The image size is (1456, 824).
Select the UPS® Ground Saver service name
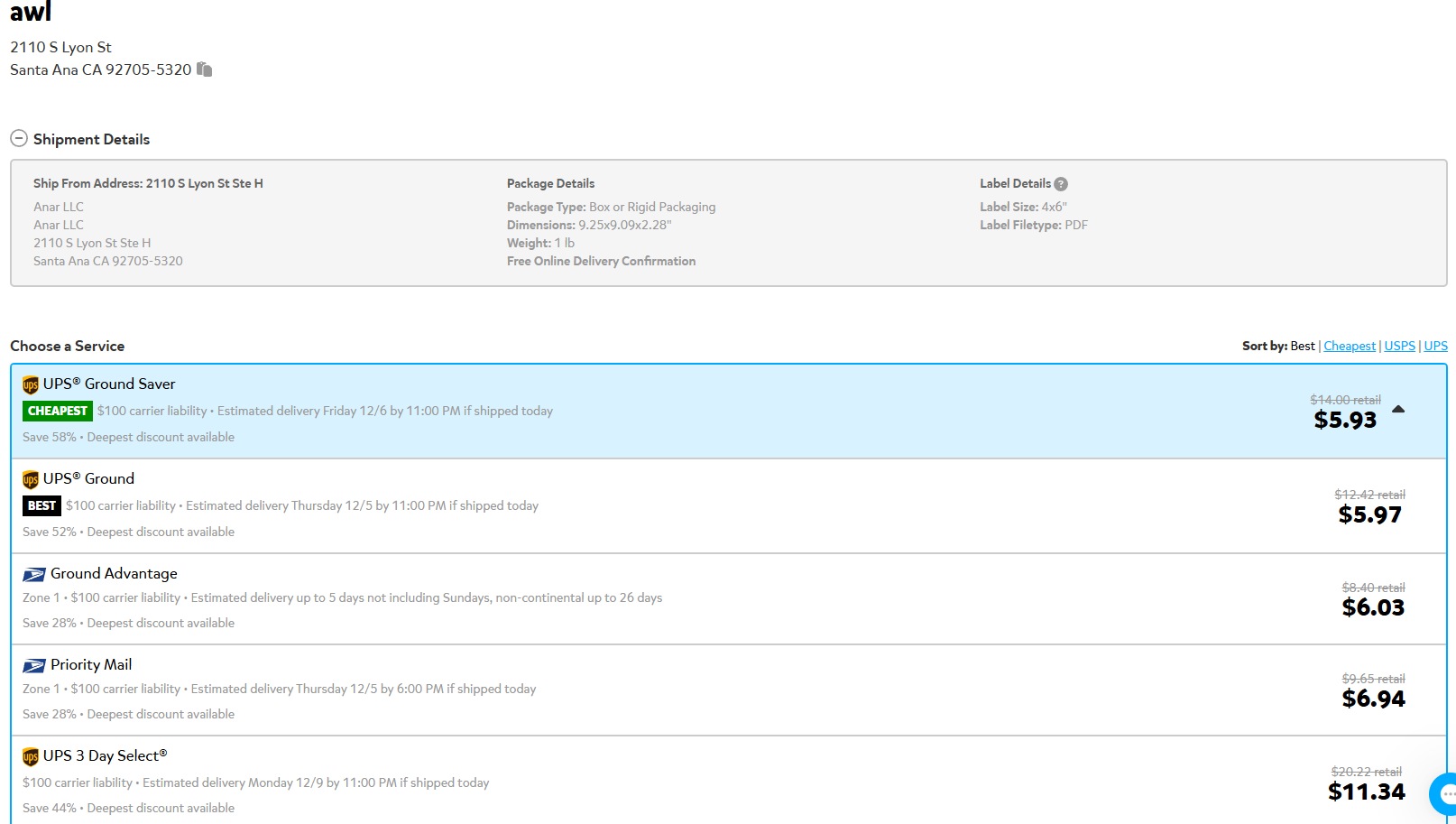tap(109, 384)
